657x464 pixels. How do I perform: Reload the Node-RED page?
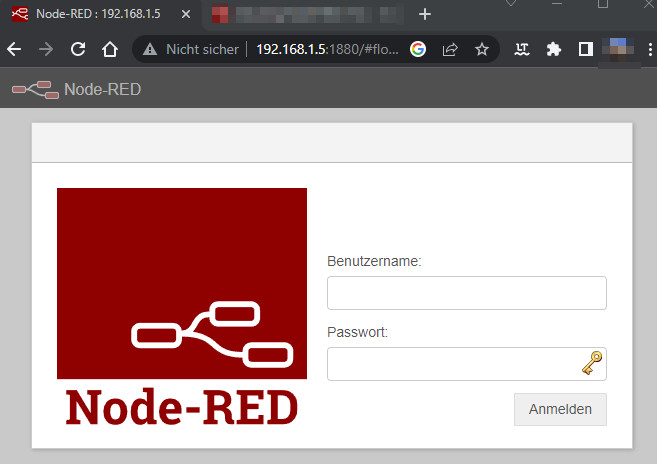tap(78, 49)
